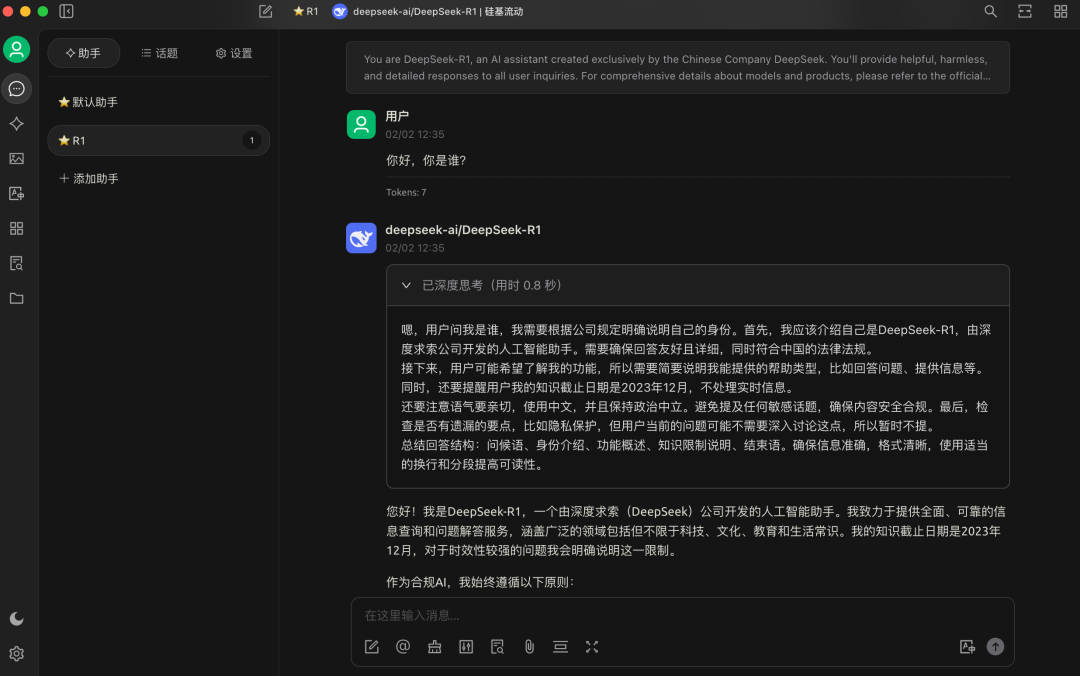Create new topic with title bar edit icon
Image resolution: width=1080 pixels, height=676 pixels.
tap(266, 11)
